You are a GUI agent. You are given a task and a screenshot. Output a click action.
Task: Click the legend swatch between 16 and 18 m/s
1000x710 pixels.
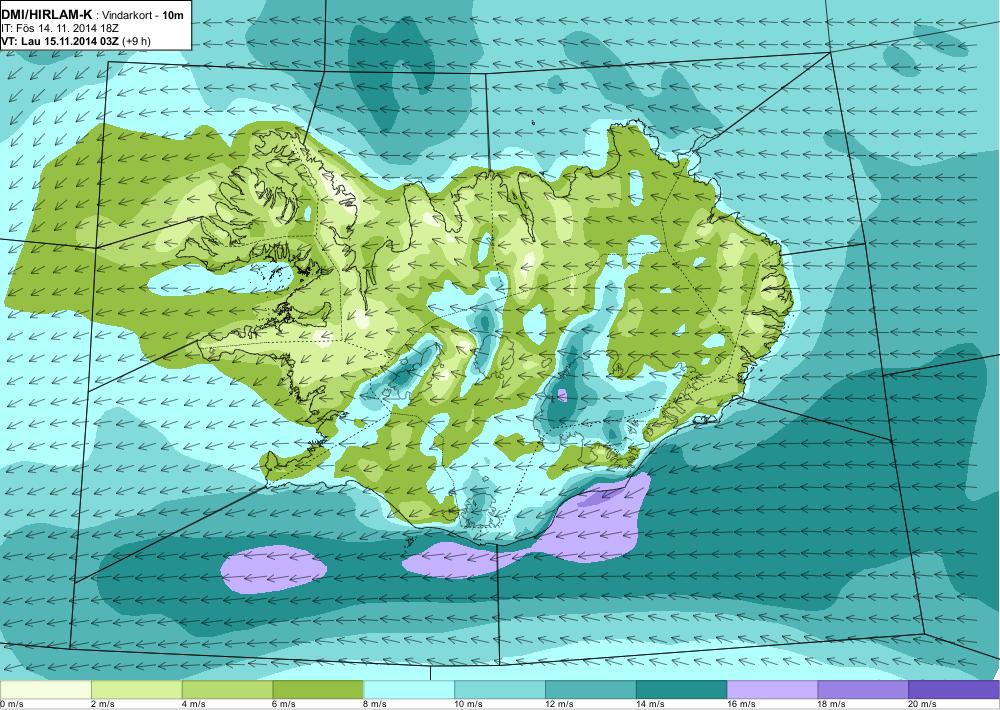(772, 690)
